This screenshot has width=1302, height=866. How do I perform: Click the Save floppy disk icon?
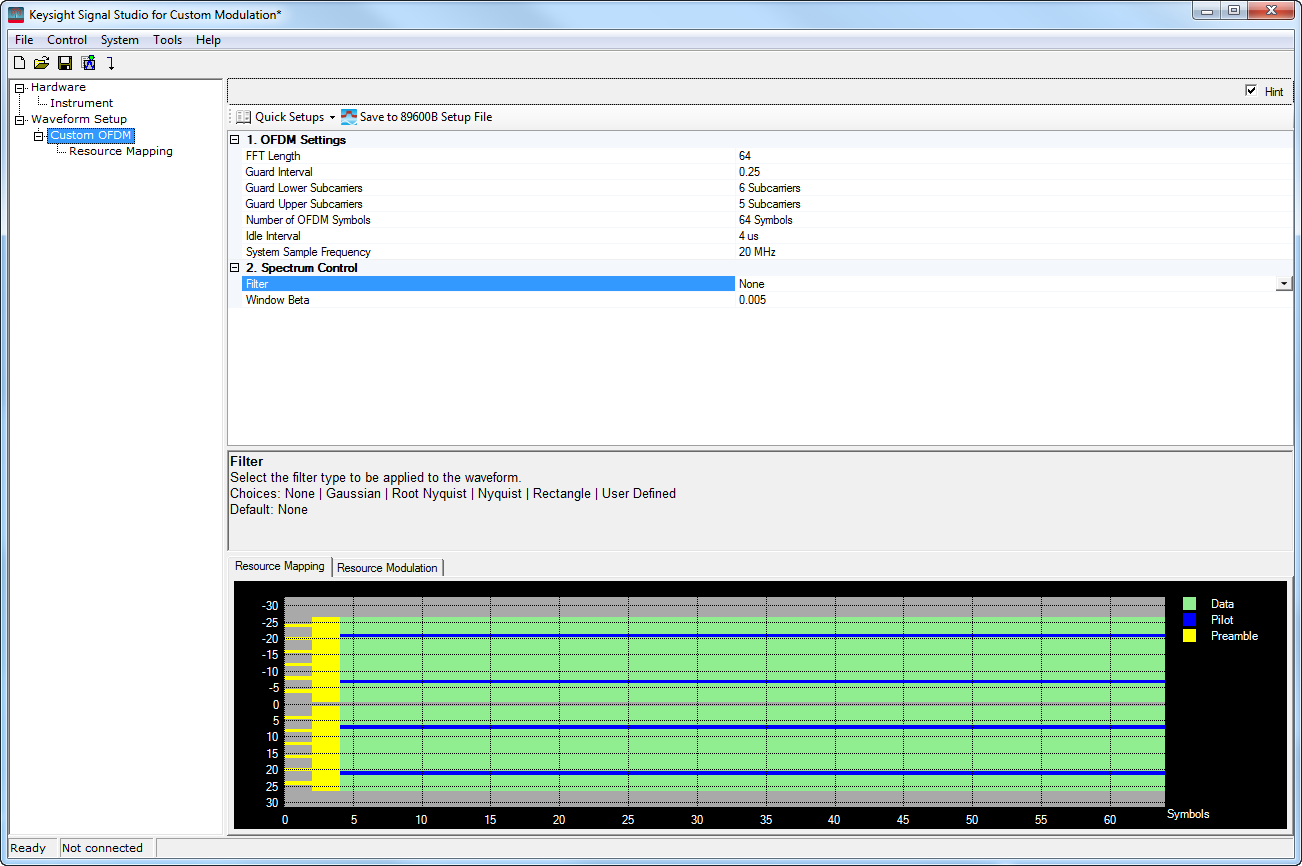tap(65, 63)
